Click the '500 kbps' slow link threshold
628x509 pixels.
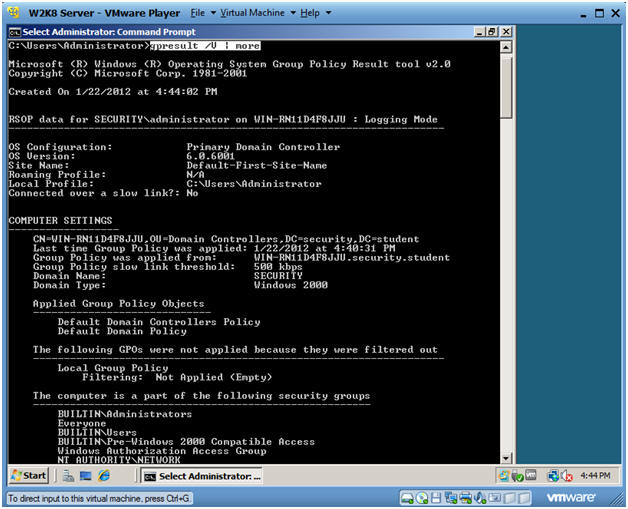pos(278,267)
